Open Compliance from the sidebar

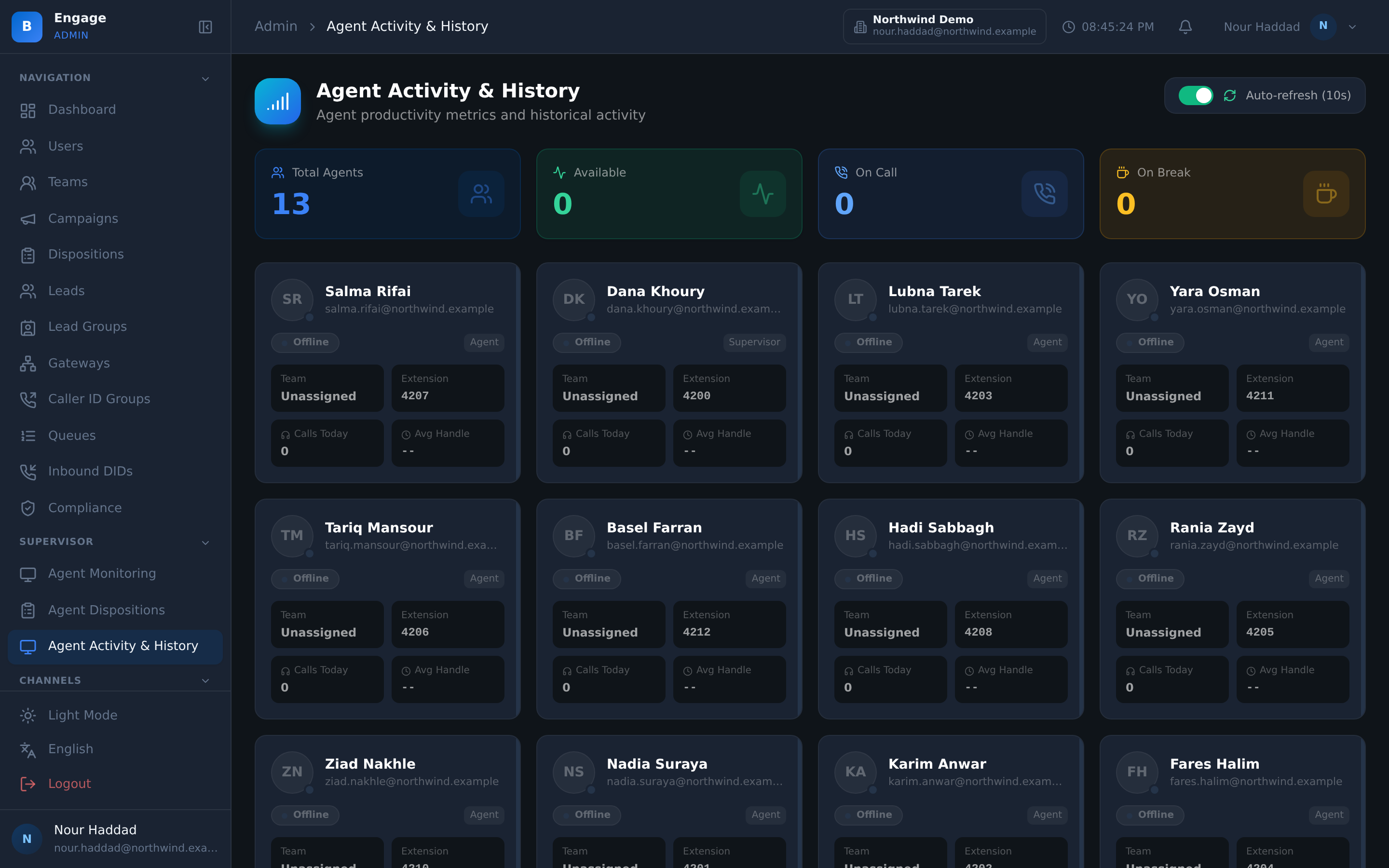(115, 508)
